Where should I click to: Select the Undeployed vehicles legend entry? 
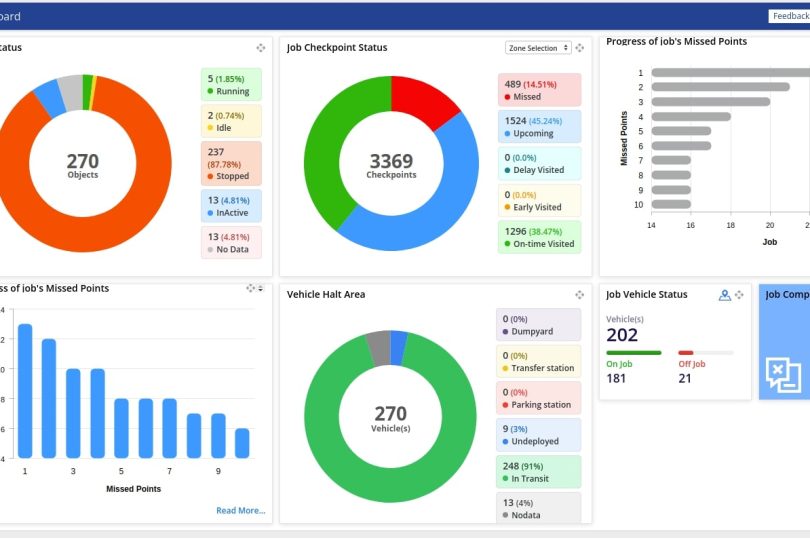(538, 435)
